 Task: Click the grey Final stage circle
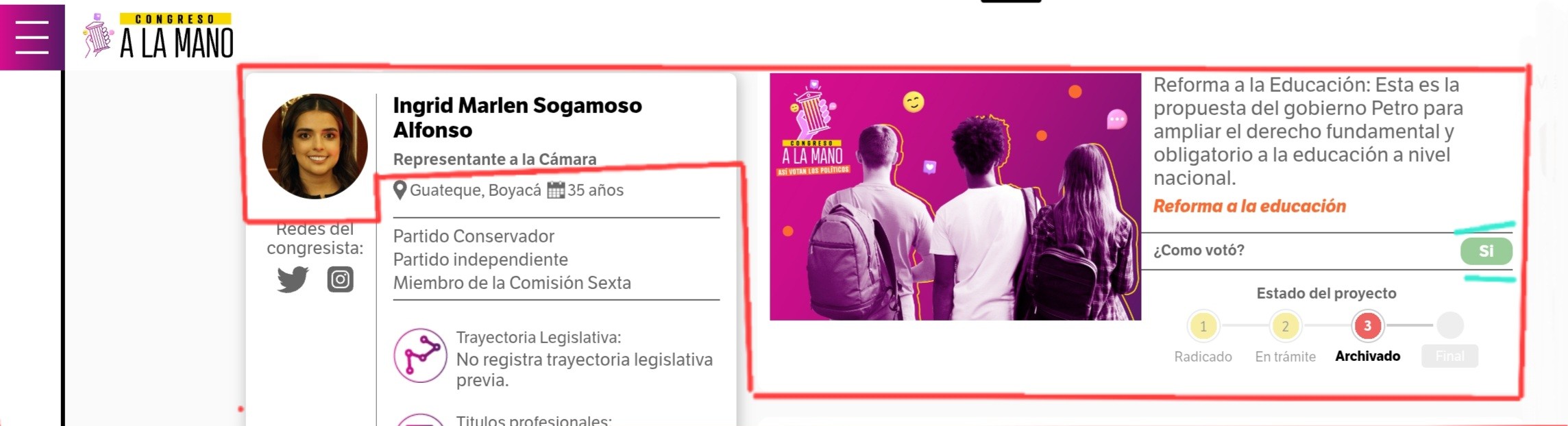(1450, 325)
